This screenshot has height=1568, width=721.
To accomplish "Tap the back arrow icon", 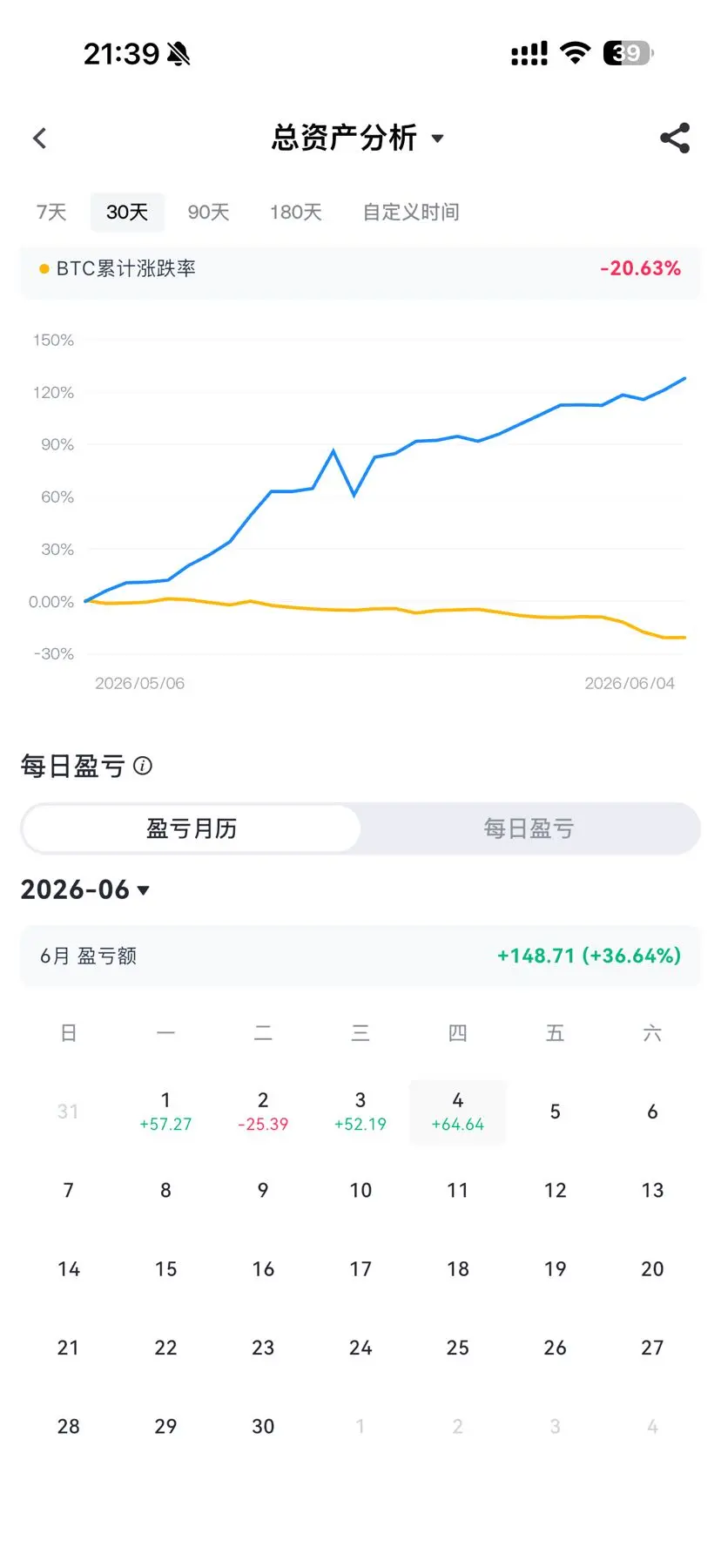I will coord(39,138).
